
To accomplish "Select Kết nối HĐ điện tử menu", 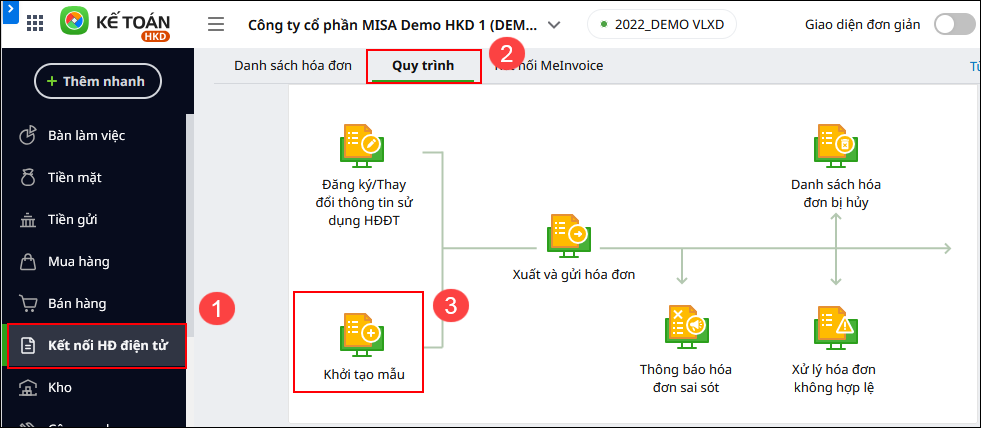I will (x=96, y=345).
